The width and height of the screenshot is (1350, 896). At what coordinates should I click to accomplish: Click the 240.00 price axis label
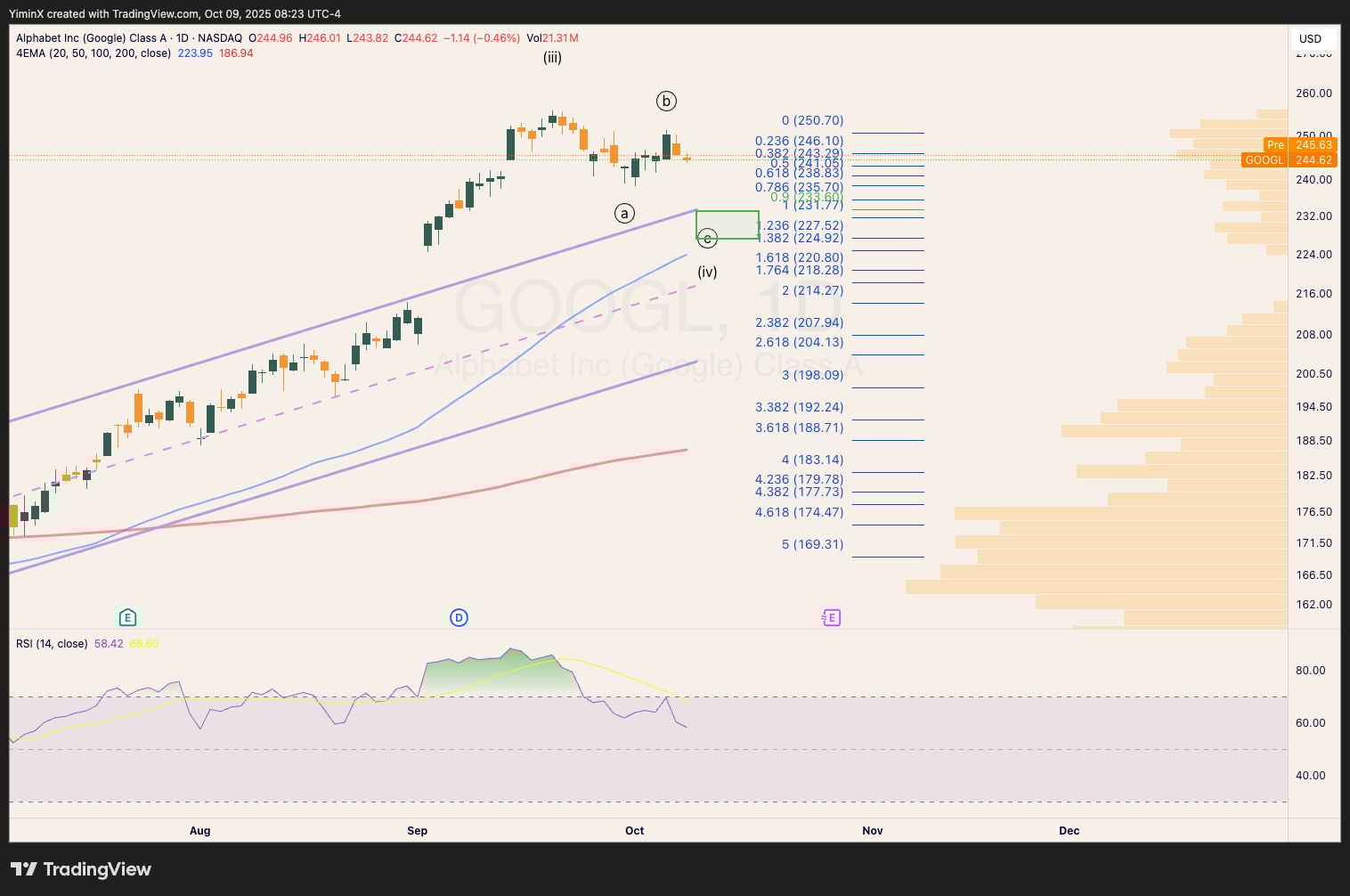(1314, 180)
